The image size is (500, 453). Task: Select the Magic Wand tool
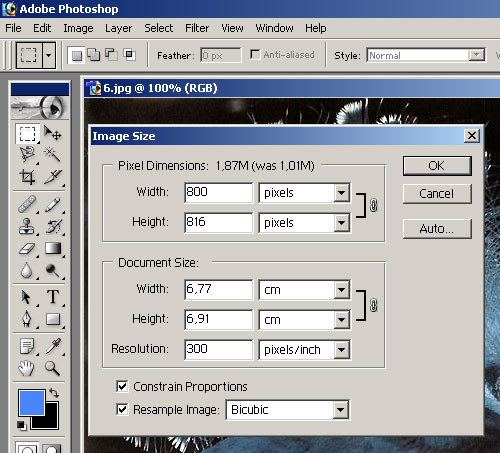click(x=52, y=154)
